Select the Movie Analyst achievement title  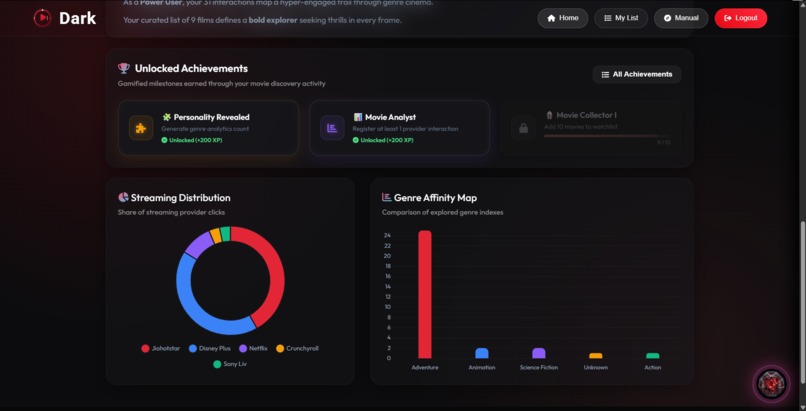point(391,117)
